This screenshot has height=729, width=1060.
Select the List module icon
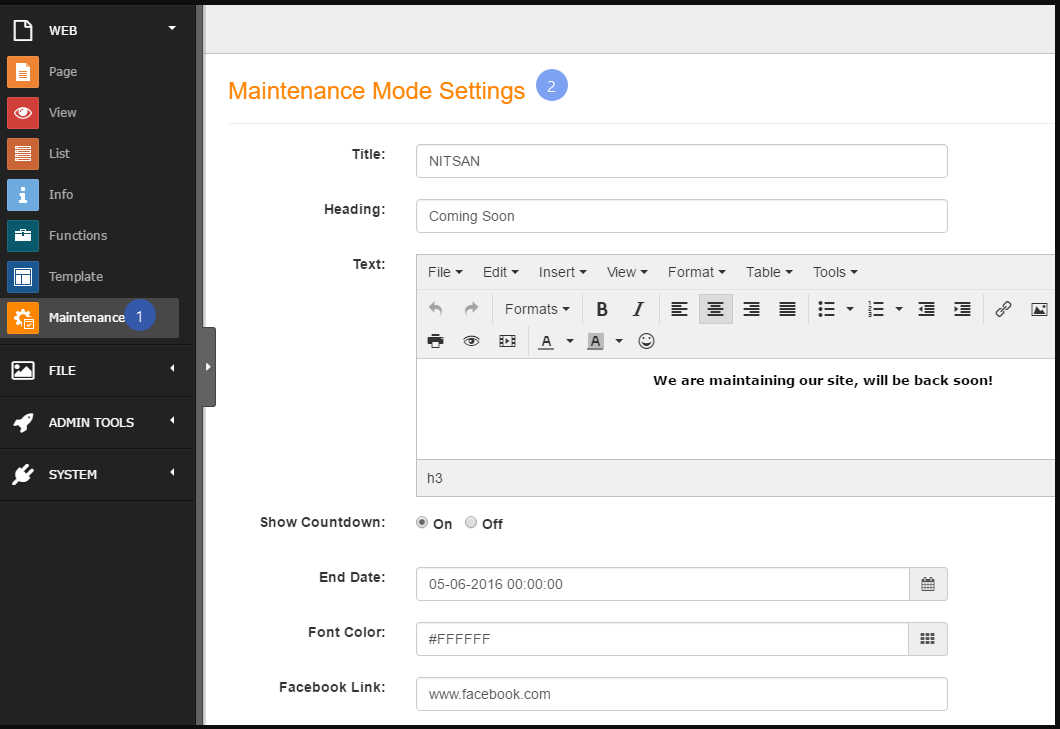click(23, 154)
